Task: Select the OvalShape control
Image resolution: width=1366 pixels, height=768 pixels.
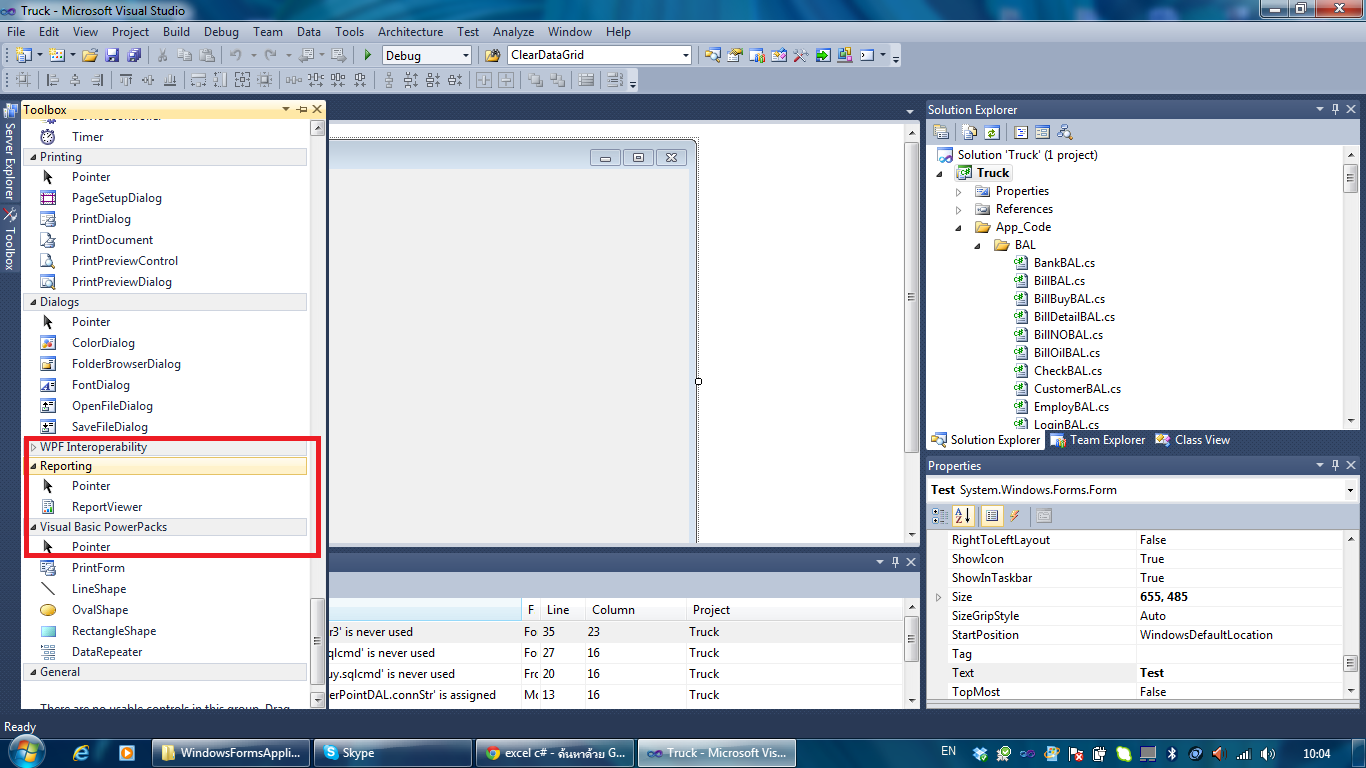Action: click(x=100, y=610)
